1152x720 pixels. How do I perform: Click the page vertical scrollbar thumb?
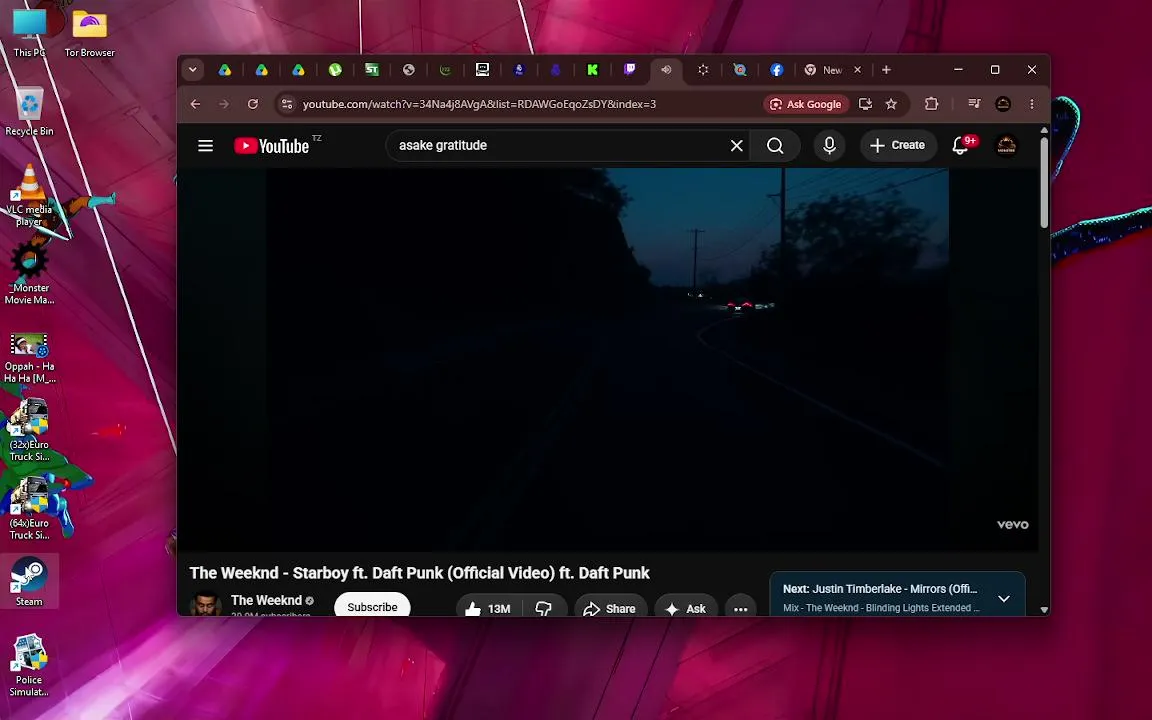tap(1044, 181)
